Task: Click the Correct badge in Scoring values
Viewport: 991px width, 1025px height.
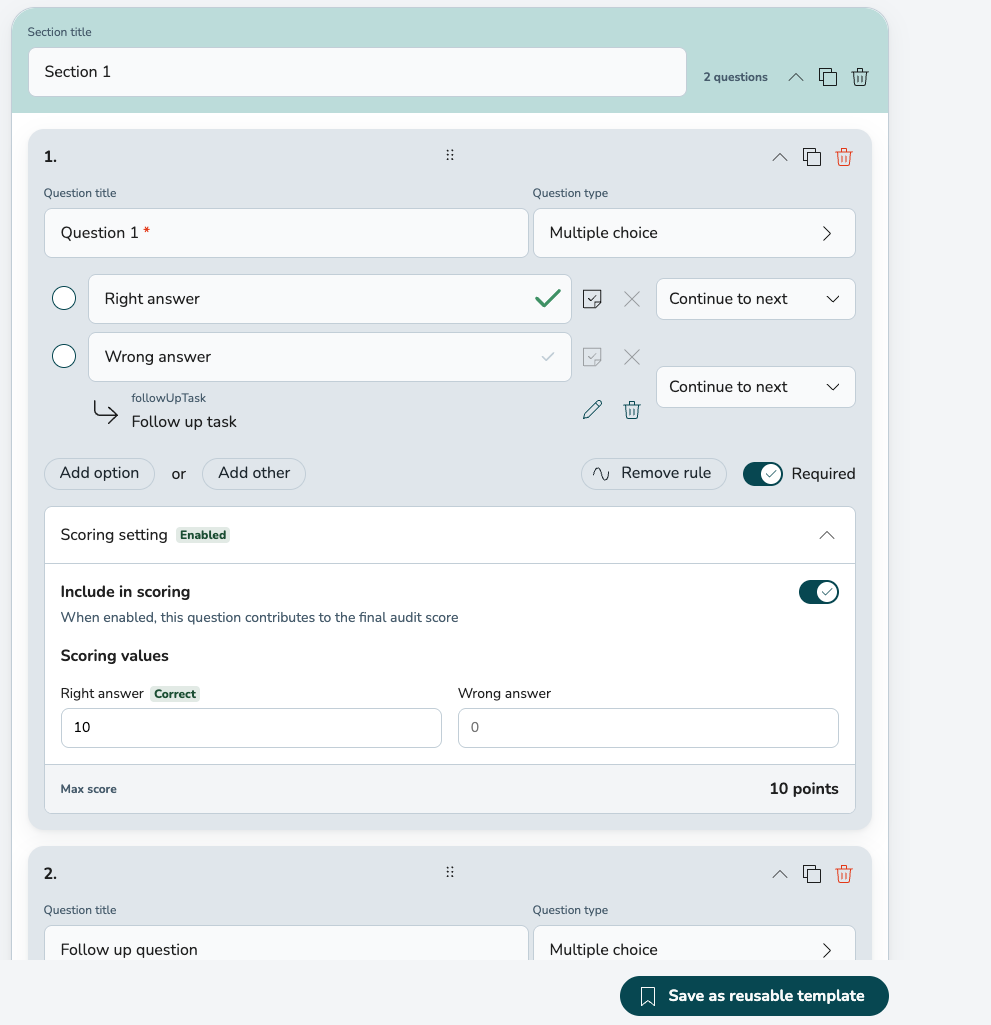Action: [175, 694]
